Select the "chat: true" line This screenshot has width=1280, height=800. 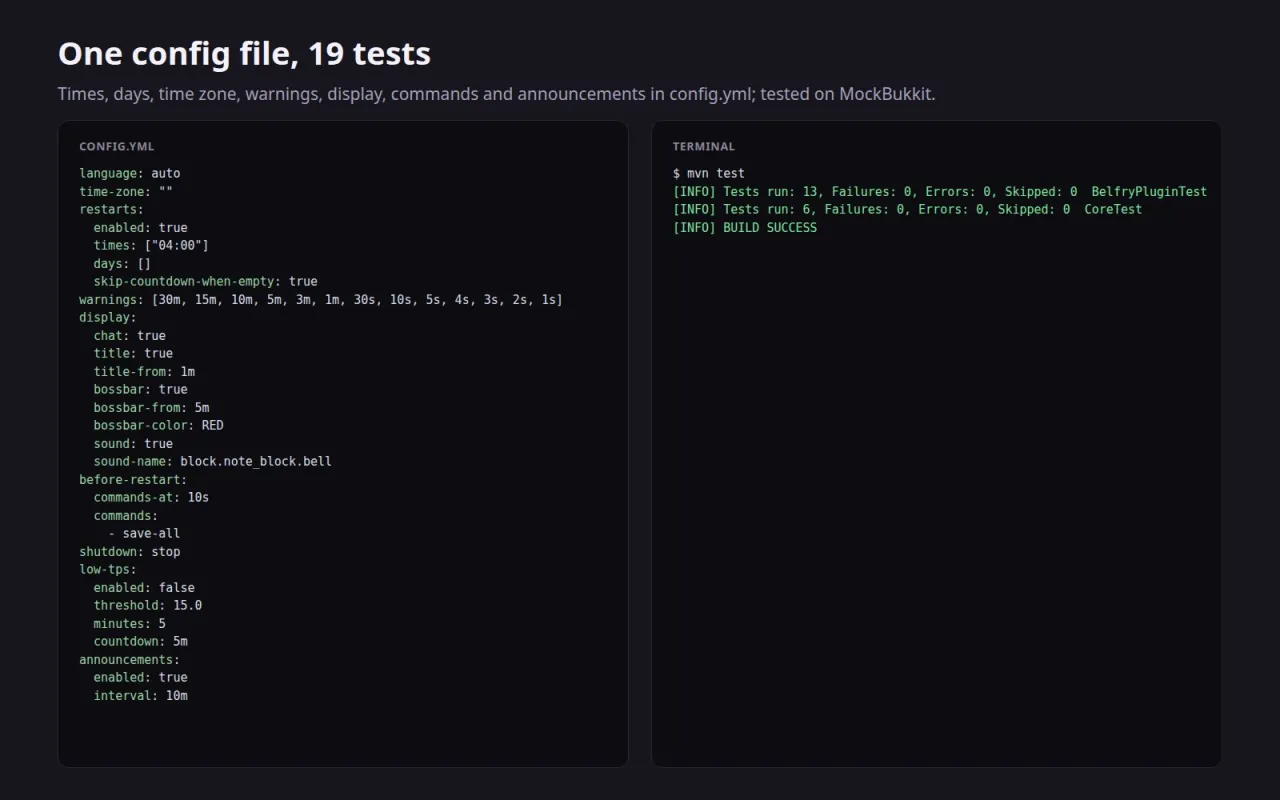point(130,335)
